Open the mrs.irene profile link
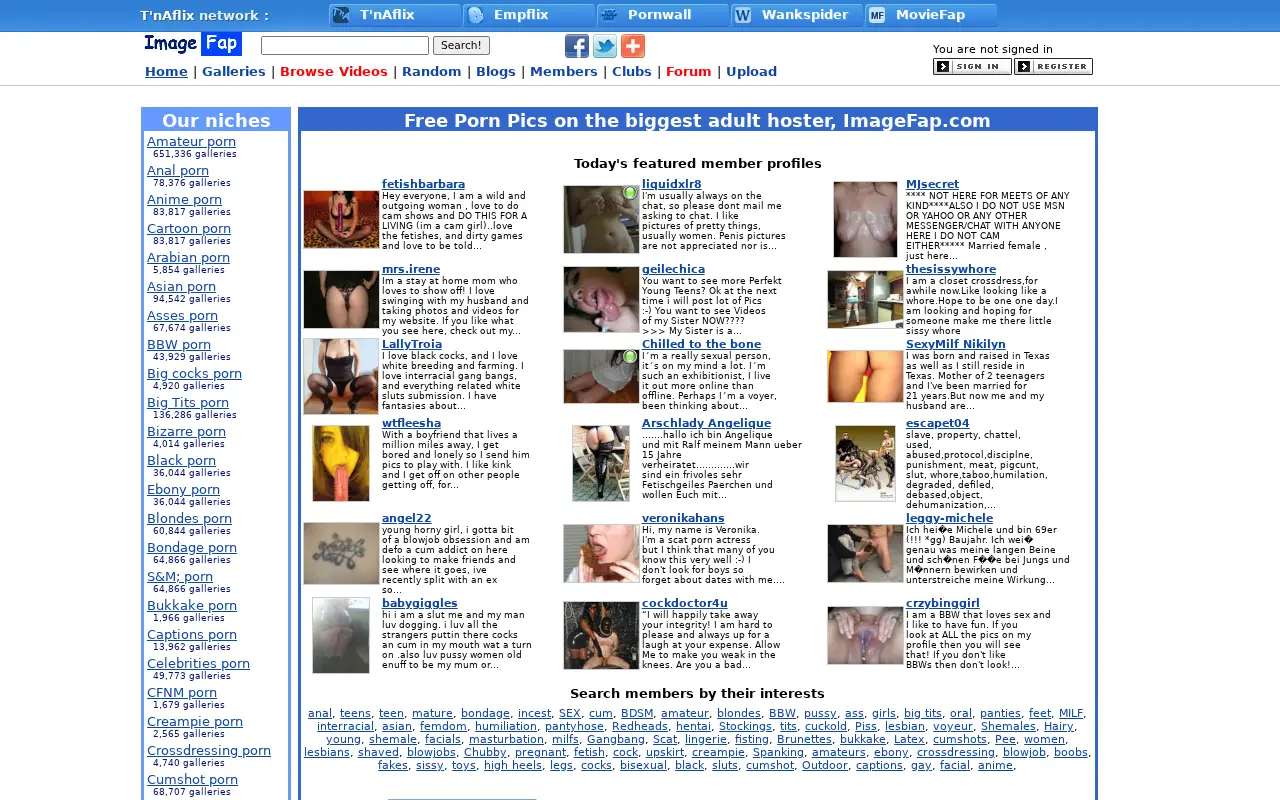Screen dimensions: 1280x800 tap(411, 270)
